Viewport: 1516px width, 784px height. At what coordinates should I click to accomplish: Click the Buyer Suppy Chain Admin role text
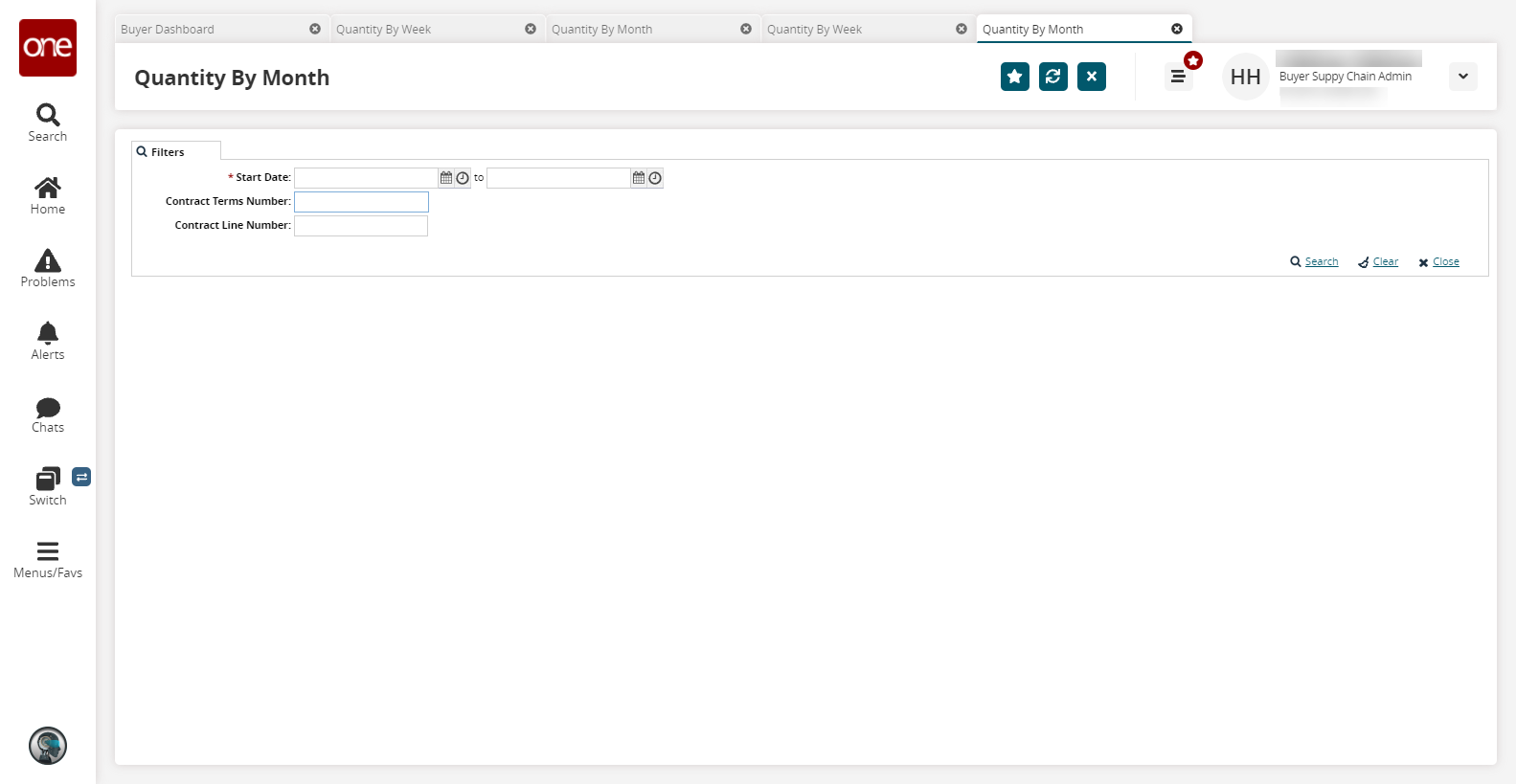click(1346, 77)
